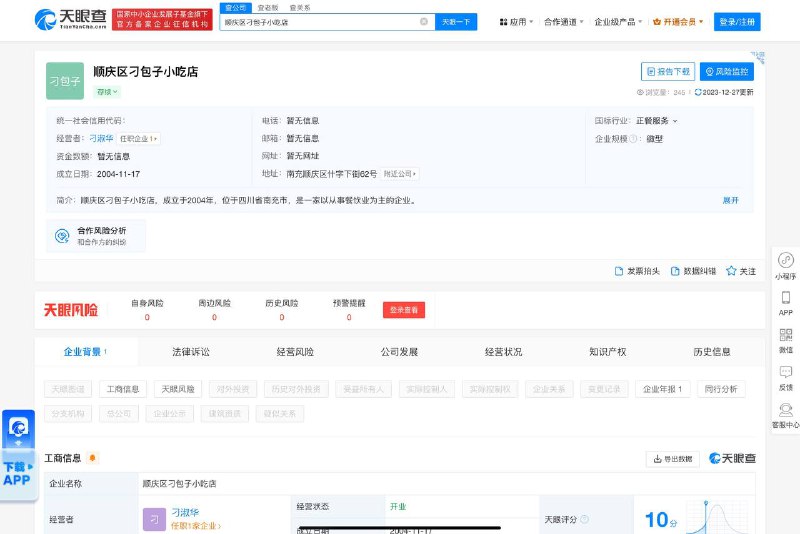
Task: Expand the 正餐服务 industry dropdown
Action: [x=657, y=121]
